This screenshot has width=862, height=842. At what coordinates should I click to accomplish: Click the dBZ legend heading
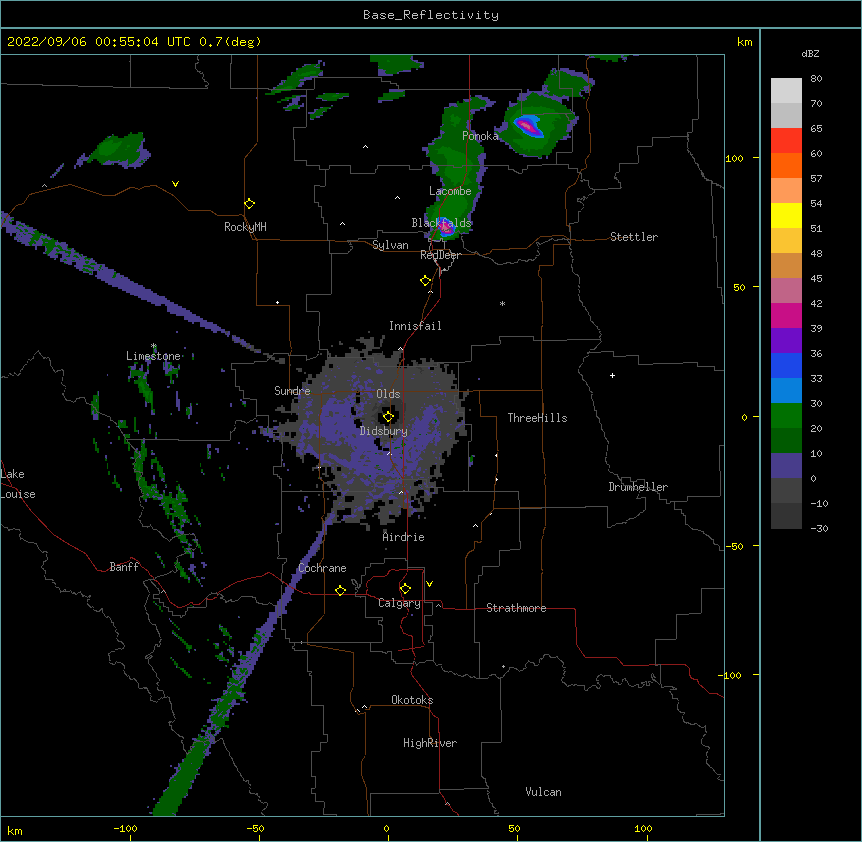pyautogui.click(x=810, y=53)
